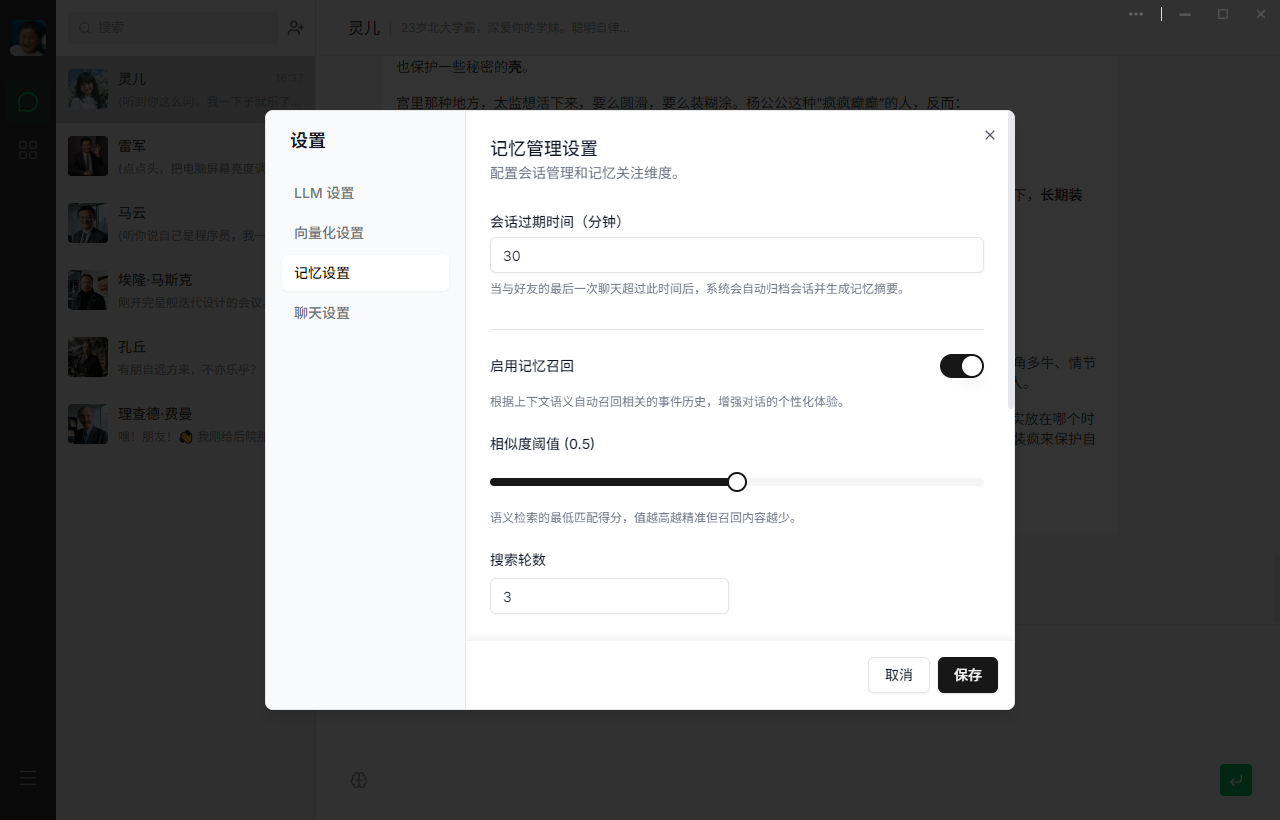This screenshot has height=820, width=1280.
Task: Click the search magnifier icon
Action: (x=85, y=28)
